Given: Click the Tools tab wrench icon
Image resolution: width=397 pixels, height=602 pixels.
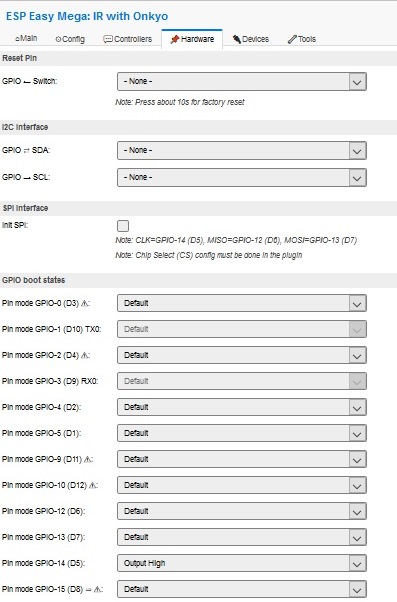Looking at the screenshot, I should pyautogui.click(x=292, y=39).
